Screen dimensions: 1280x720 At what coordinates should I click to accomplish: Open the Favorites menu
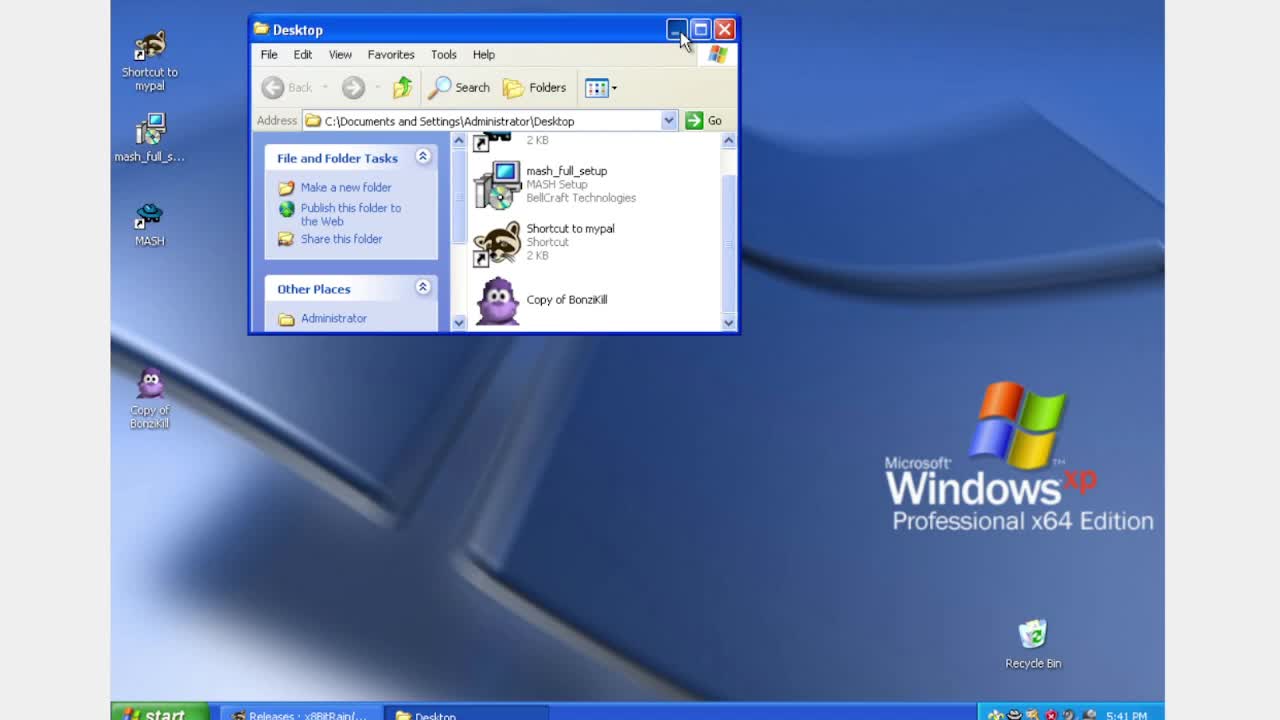click(390, 55)
